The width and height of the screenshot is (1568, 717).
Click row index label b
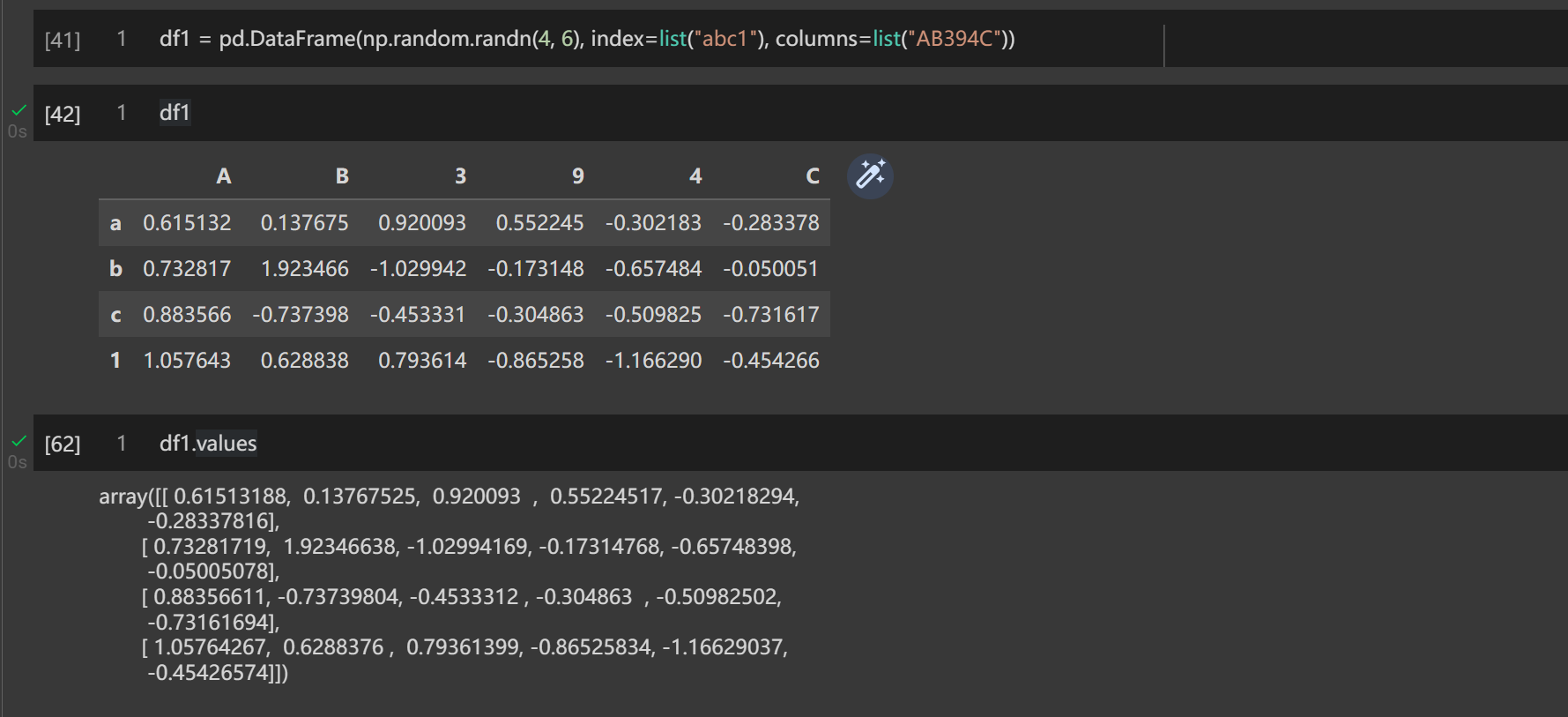point(115,269)
